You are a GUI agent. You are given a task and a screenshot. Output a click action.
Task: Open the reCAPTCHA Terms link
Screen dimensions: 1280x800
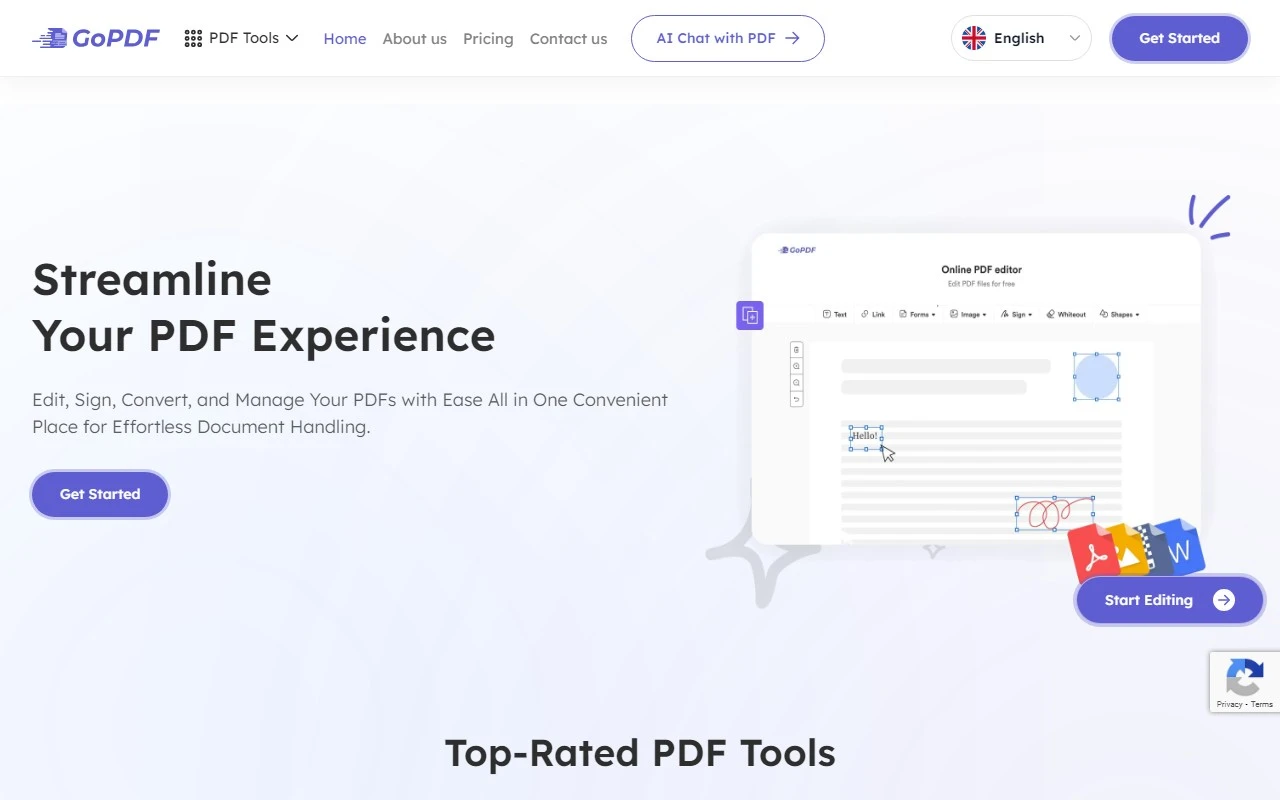(1262, 704)
